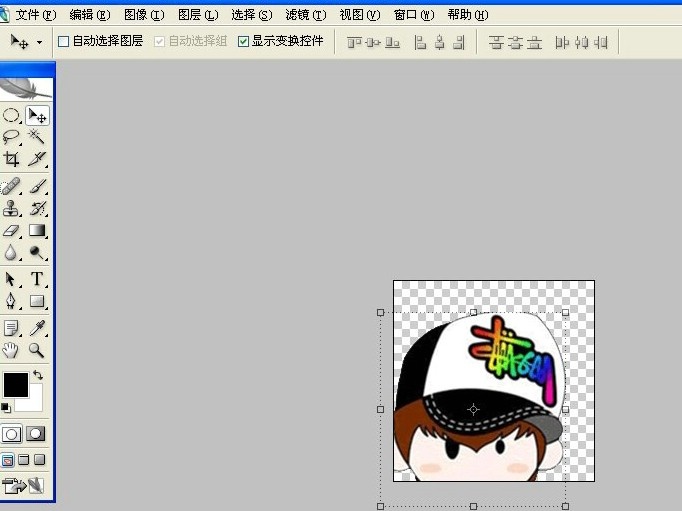Select the Magic Wand tool

[x=37, y=137]
